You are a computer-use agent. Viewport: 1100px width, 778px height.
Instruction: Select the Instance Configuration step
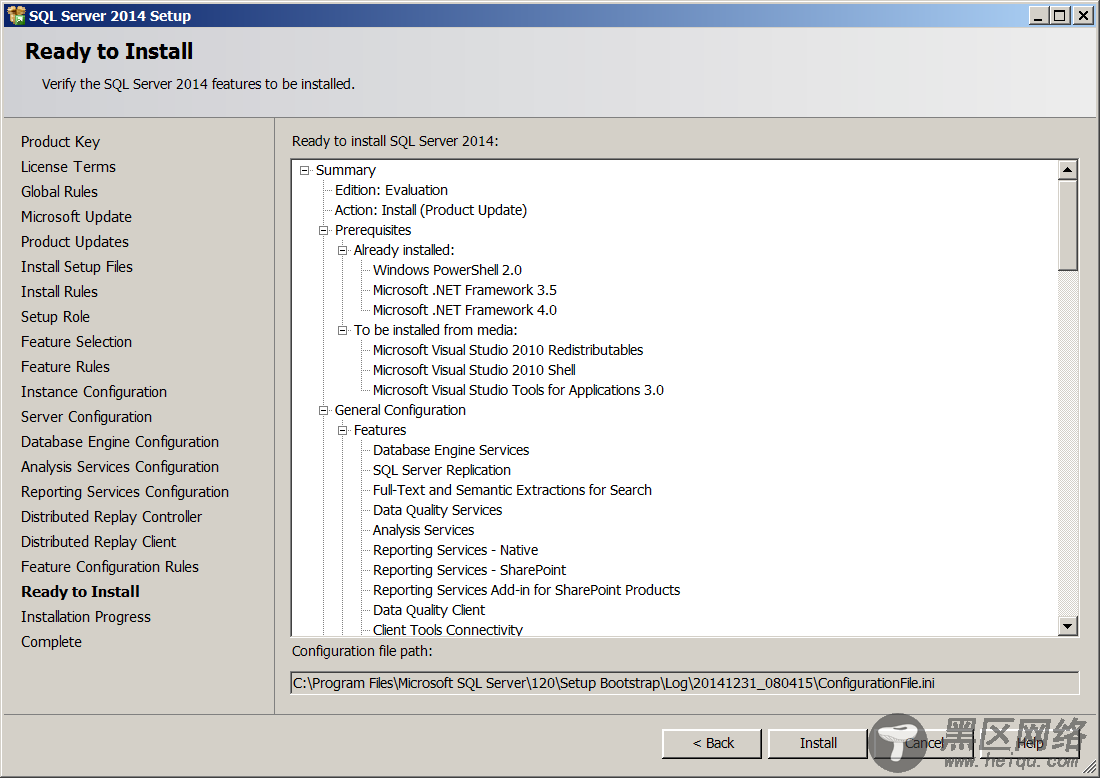point(94,392)
